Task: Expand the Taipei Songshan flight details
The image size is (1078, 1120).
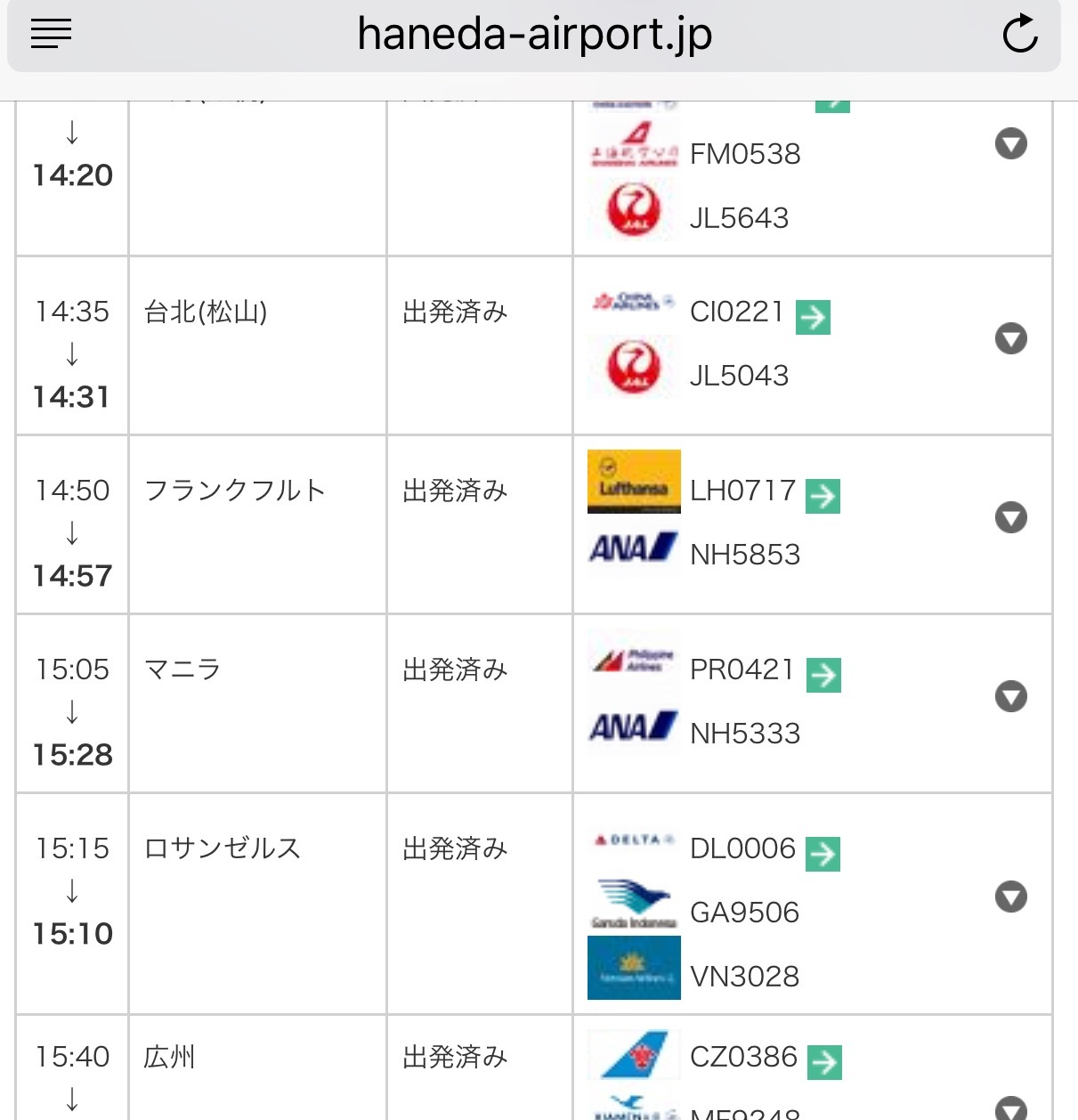Action: tap(1011, 338)
